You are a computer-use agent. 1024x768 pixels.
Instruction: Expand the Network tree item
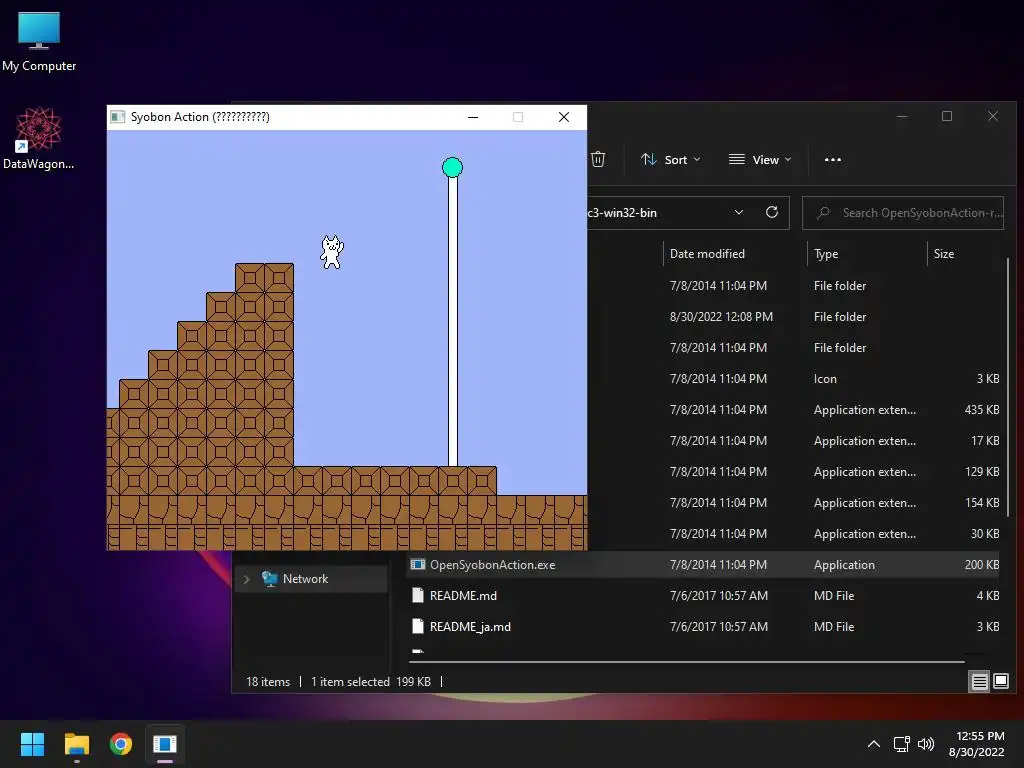click(x=246, y=579)
